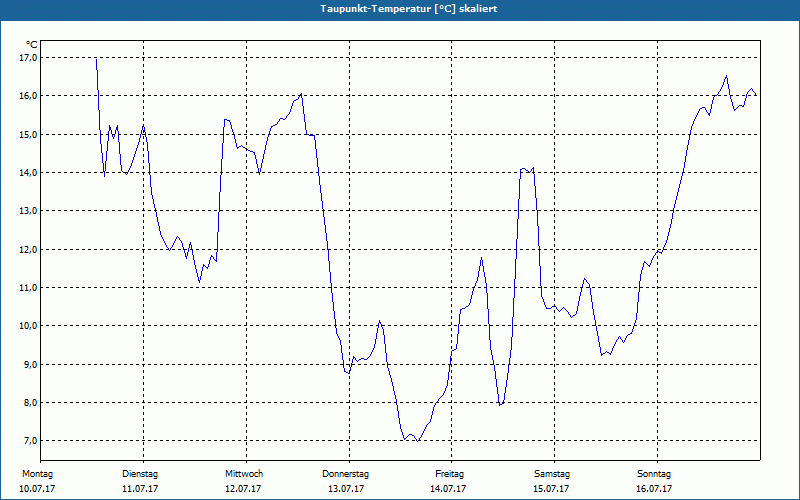The width and height of the screenshot is (800, 500).
Task: Click the chart title 'Taupunkt-Temperatur [°C] skaliert'
Action: coord(409,9)
